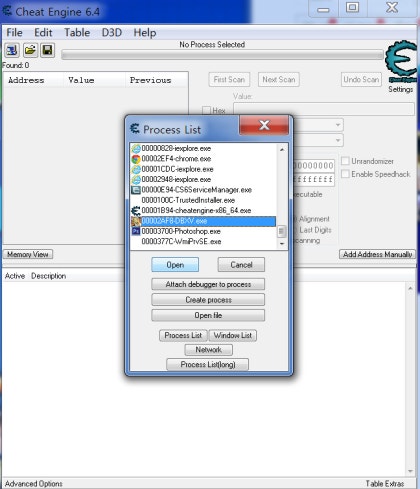420x489 pixels.
Task: Open the Table menu
Action: click(77, 33)
